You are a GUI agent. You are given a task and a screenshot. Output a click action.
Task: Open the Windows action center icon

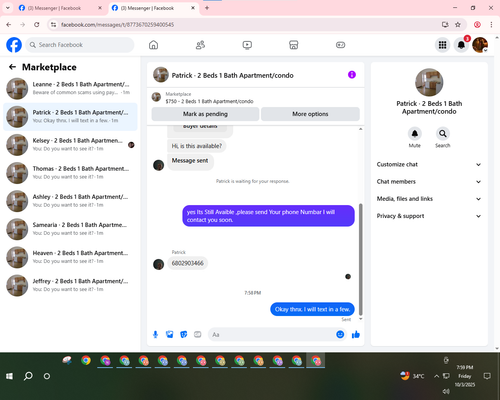coord(487,376)
